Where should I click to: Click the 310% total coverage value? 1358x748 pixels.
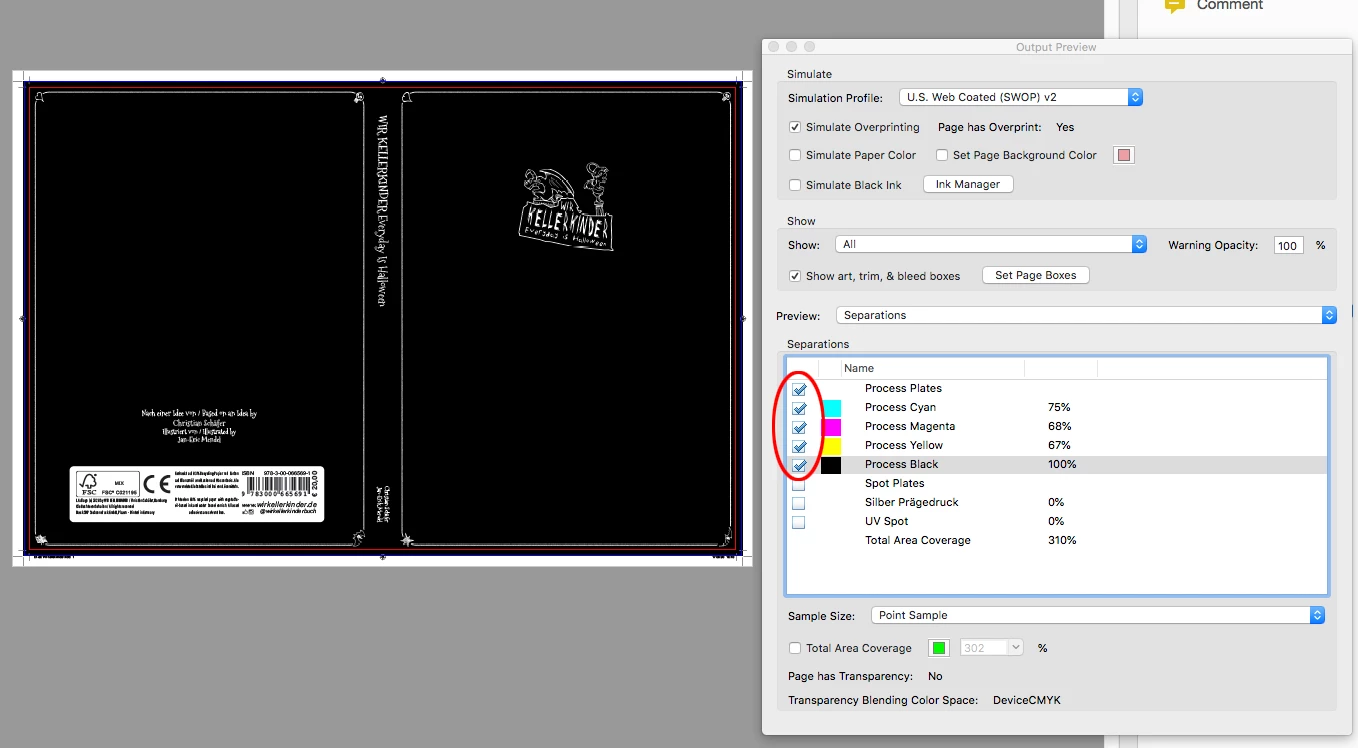click(1061, 540)
